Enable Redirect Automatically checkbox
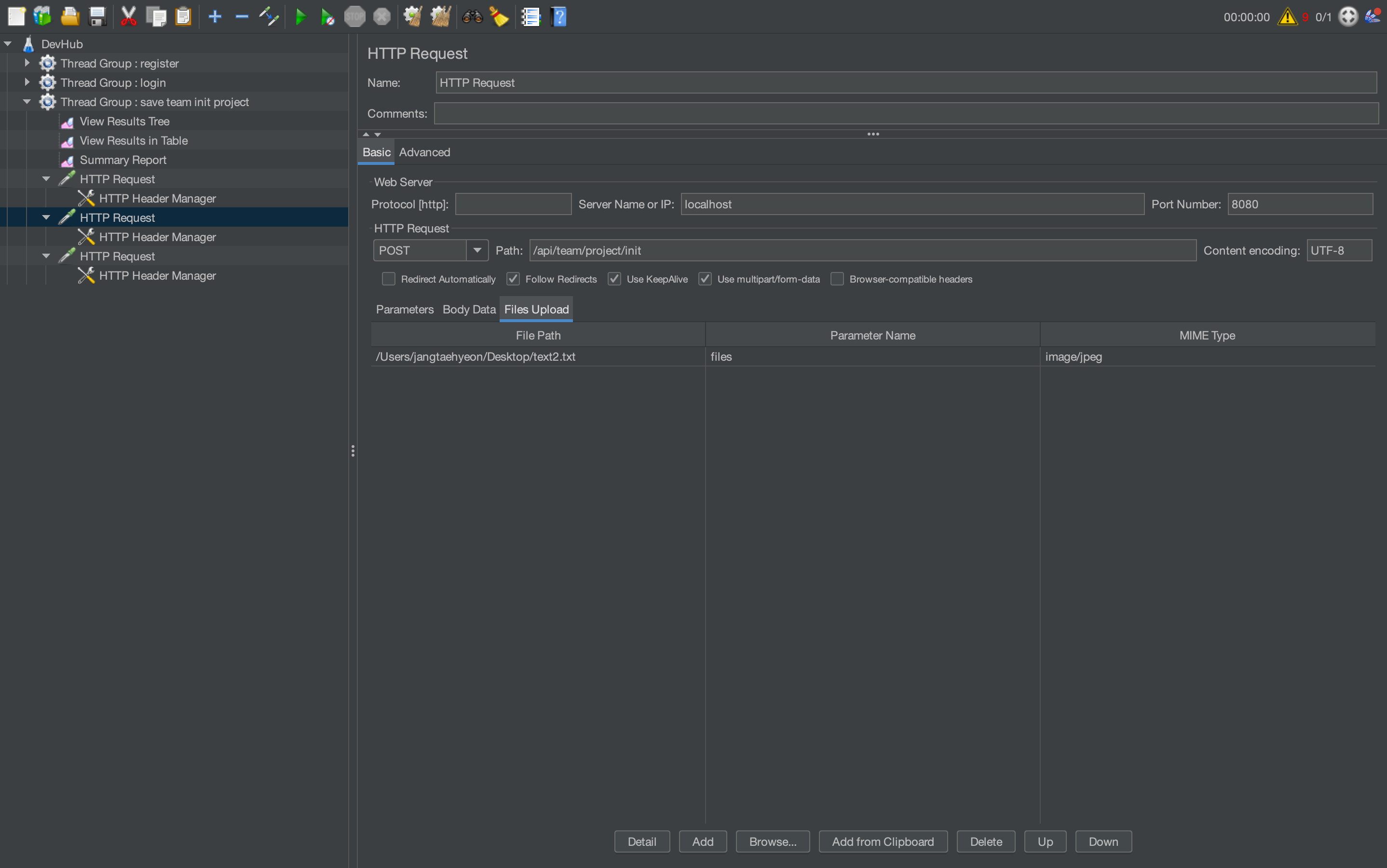The width and height of the screenshot is (1387, 868). [x=389, y=279]
